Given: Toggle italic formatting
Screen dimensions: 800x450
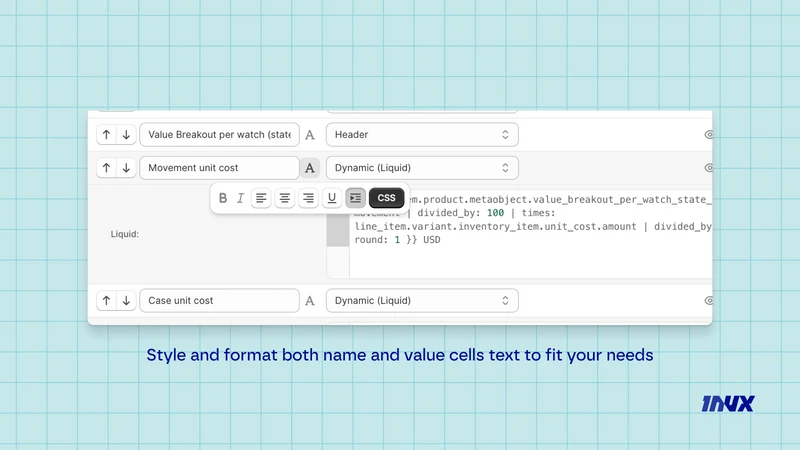Looking at the screenshot, I should pos(240,198).
